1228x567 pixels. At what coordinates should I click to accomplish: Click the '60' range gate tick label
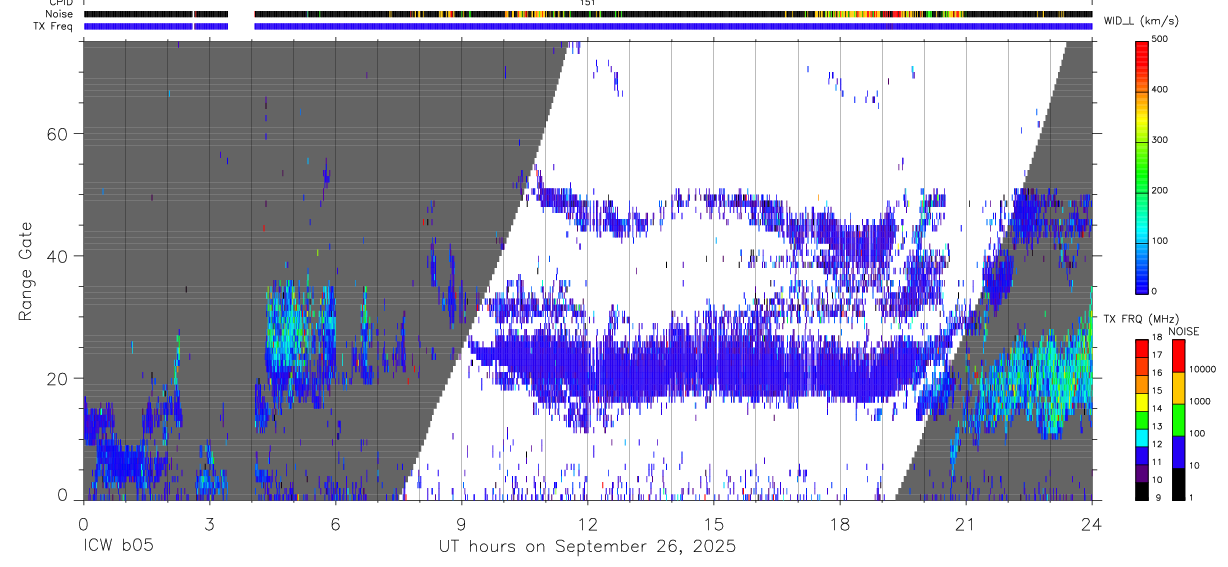coord(55,134)
